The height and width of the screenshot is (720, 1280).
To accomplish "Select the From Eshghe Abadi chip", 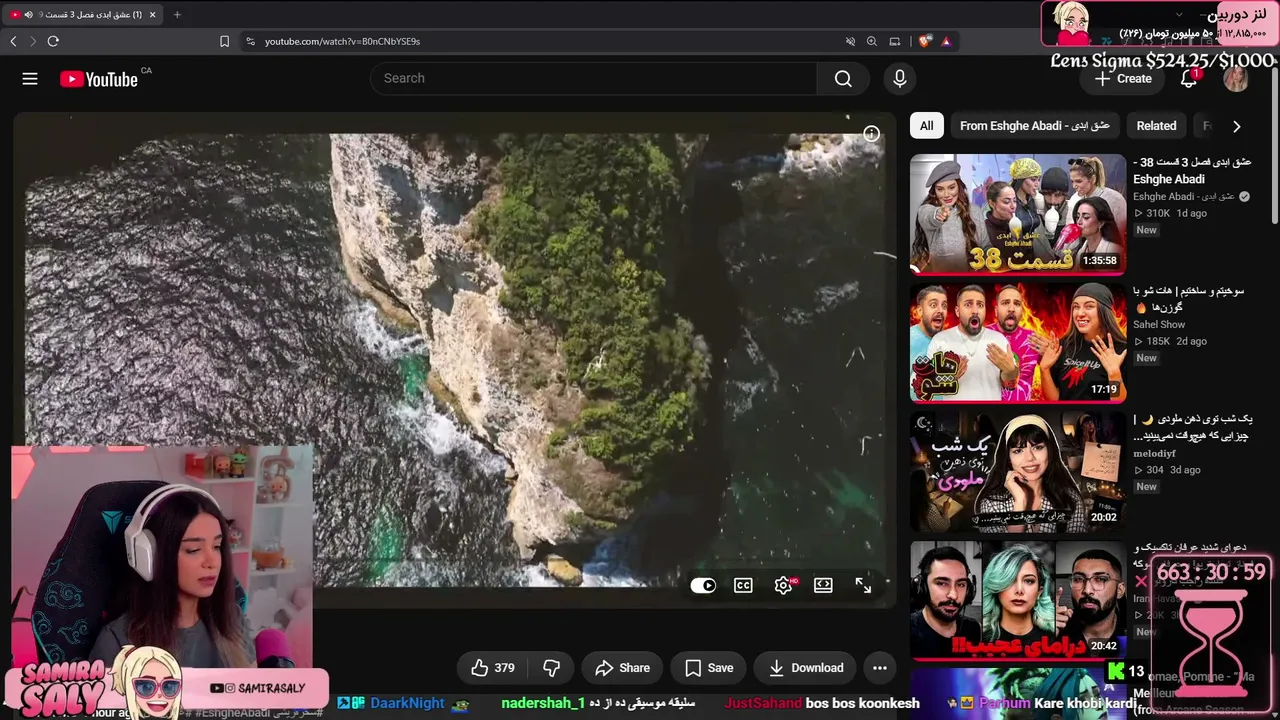I will click(x=1035, y=126).
